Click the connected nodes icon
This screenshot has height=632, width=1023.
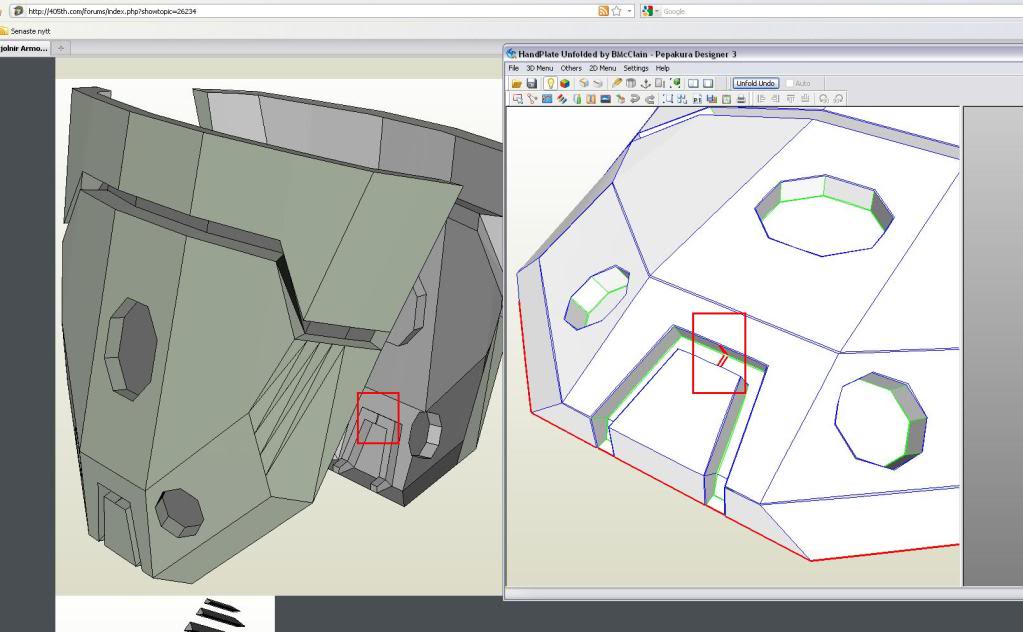682,99
